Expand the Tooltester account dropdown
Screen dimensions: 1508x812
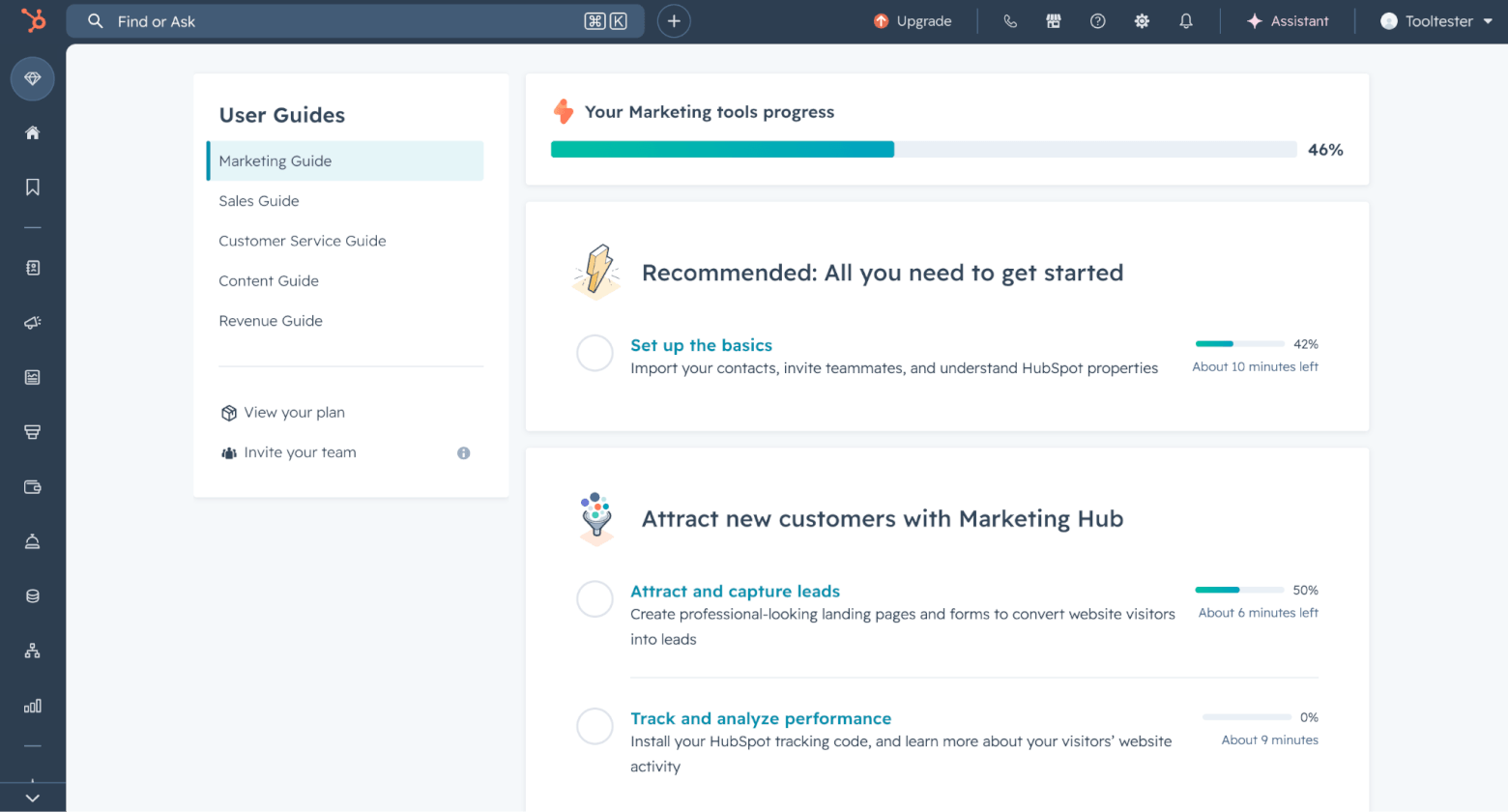1436,21
